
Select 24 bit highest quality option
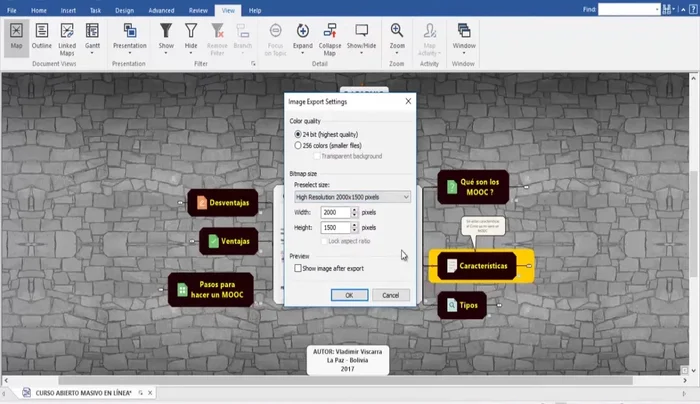coord(299,133)
